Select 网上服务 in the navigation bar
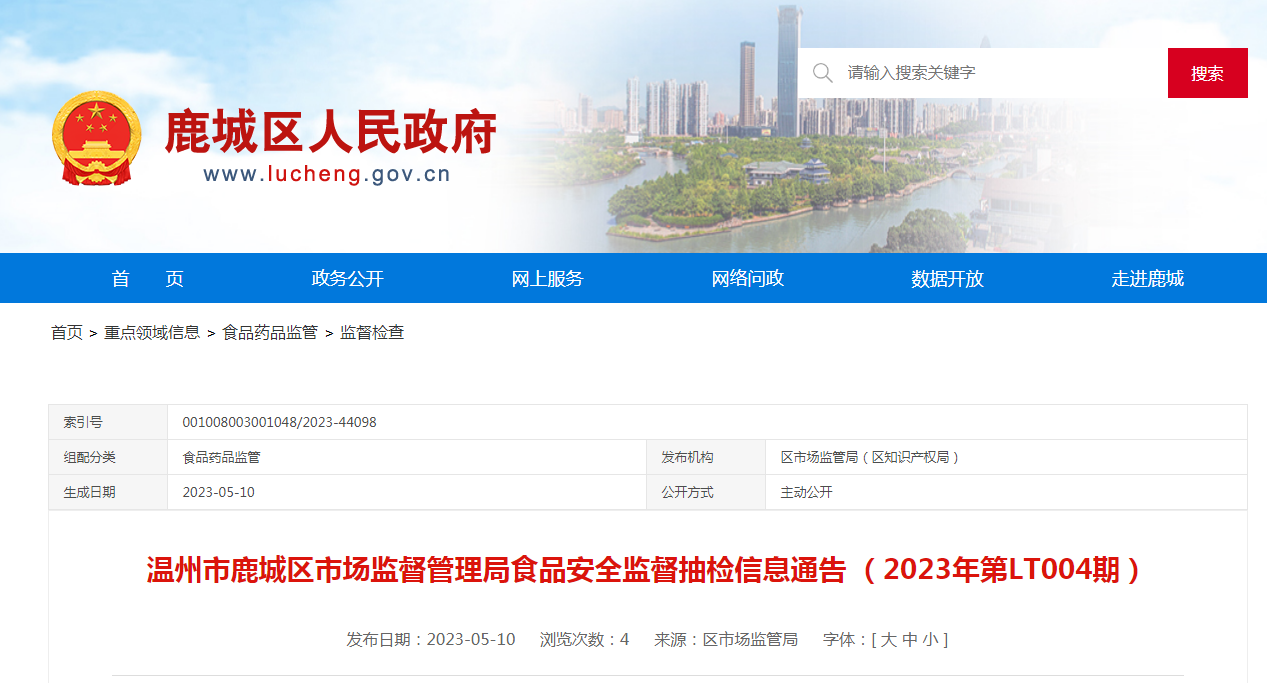This screenshot has width=1267, height=683. (x=547, y=279)
